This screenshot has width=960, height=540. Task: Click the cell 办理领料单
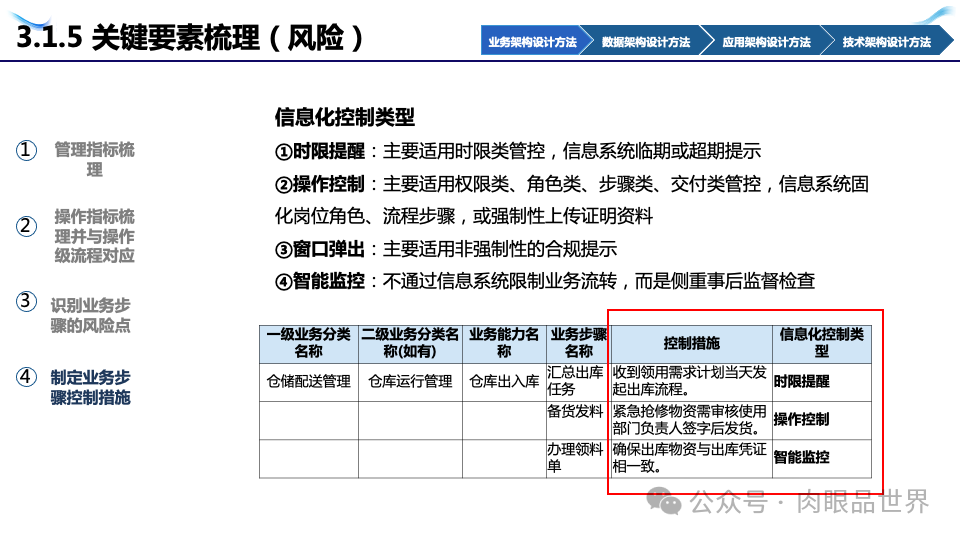(x=579, y=458)
